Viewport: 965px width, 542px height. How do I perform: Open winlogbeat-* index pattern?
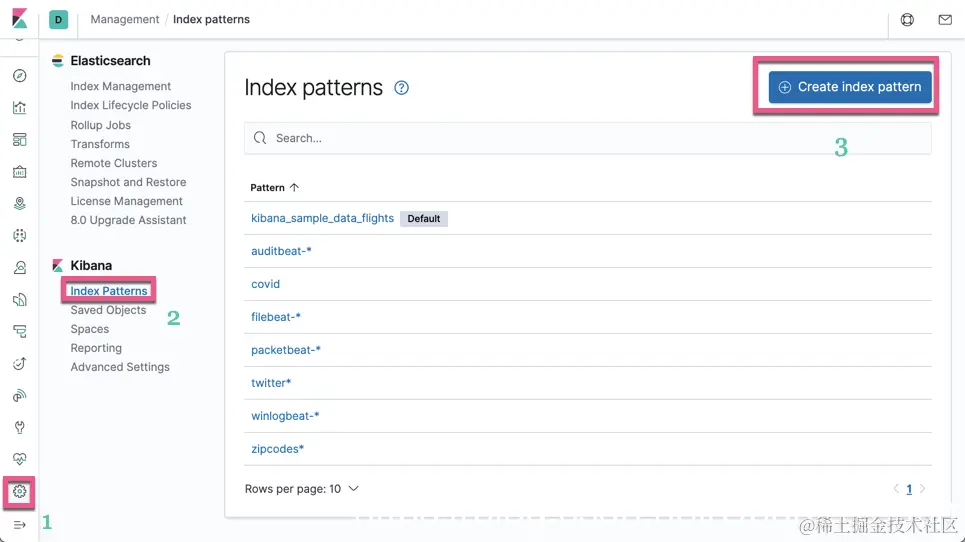pyautogui.click(x=285, y=416)
